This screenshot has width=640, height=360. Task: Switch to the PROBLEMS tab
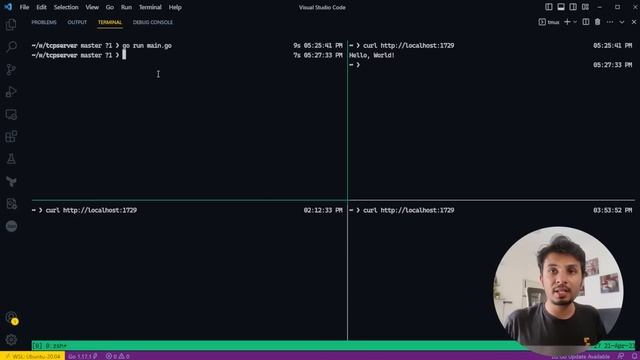44,22
